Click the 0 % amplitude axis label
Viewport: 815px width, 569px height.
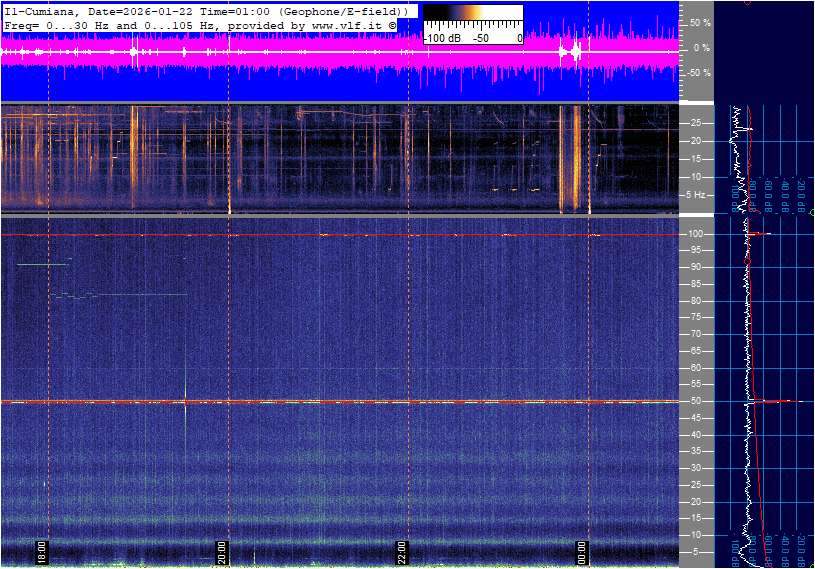pyautogui.click(x=701, y=47)
